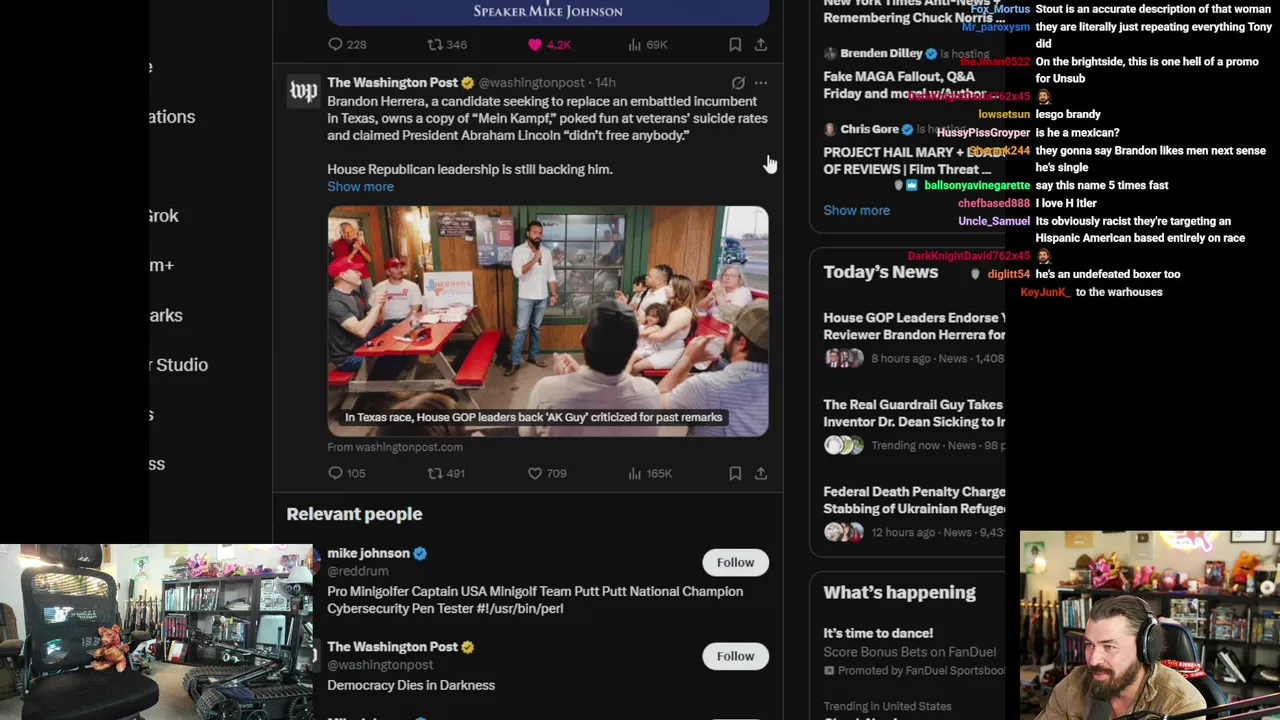Open Studio item in left navigation

178,365
